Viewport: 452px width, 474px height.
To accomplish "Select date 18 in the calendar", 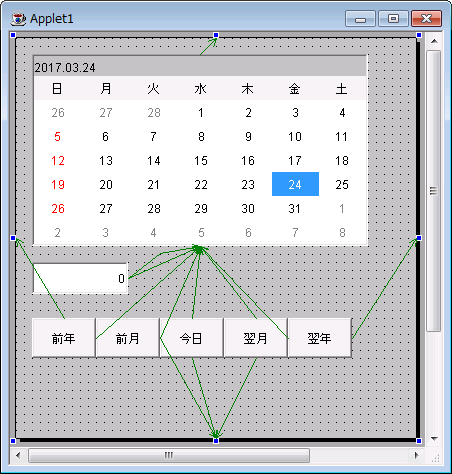I will (x=342, y=160).
